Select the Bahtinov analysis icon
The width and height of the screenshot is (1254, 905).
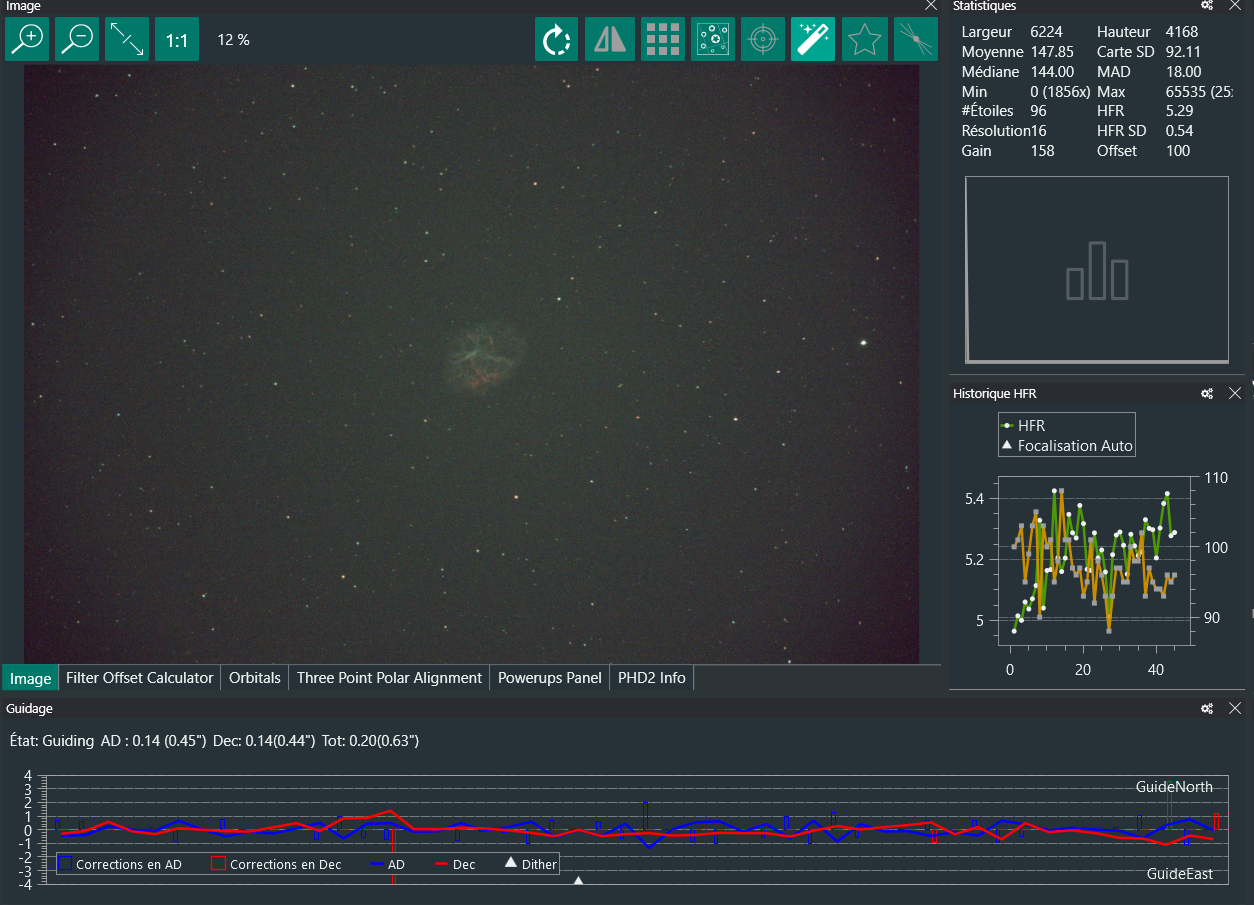[x=915, y=40]
